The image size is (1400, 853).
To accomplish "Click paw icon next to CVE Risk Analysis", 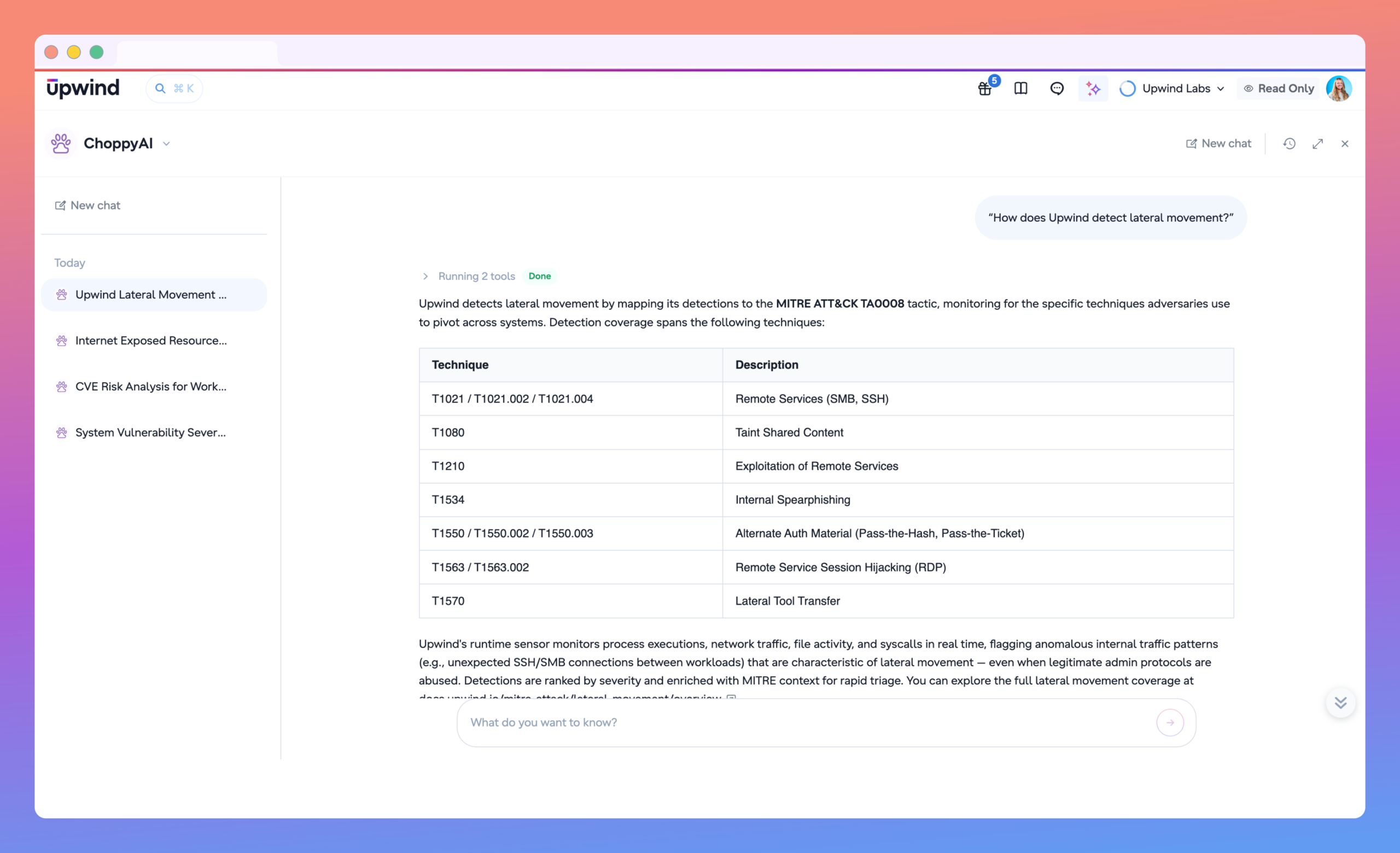I will 61,387.
